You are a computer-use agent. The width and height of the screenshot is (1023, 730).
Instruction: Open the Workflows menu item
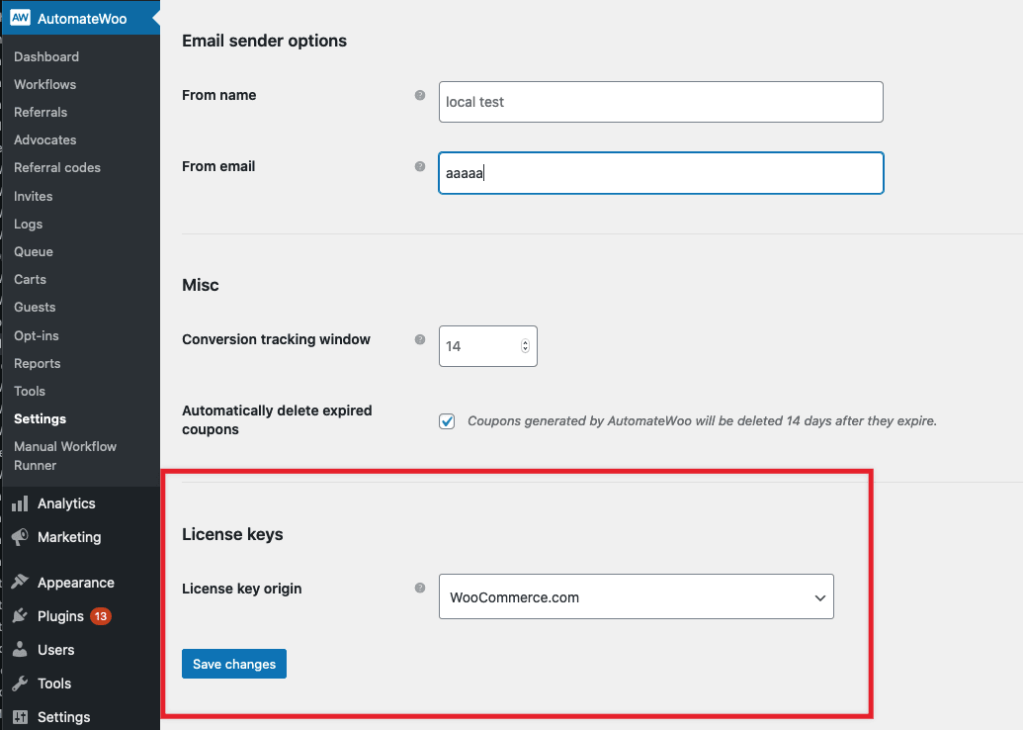point(44,84)
